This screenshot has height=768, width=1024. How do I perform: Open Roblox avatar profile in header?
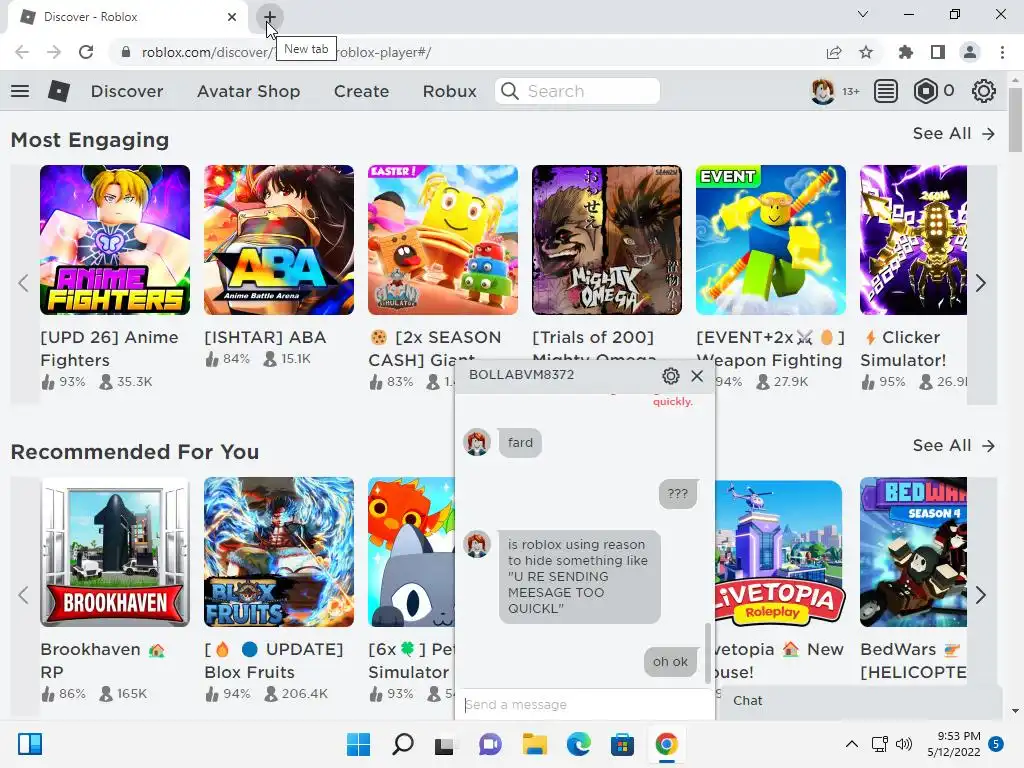[x=823, y=91]
